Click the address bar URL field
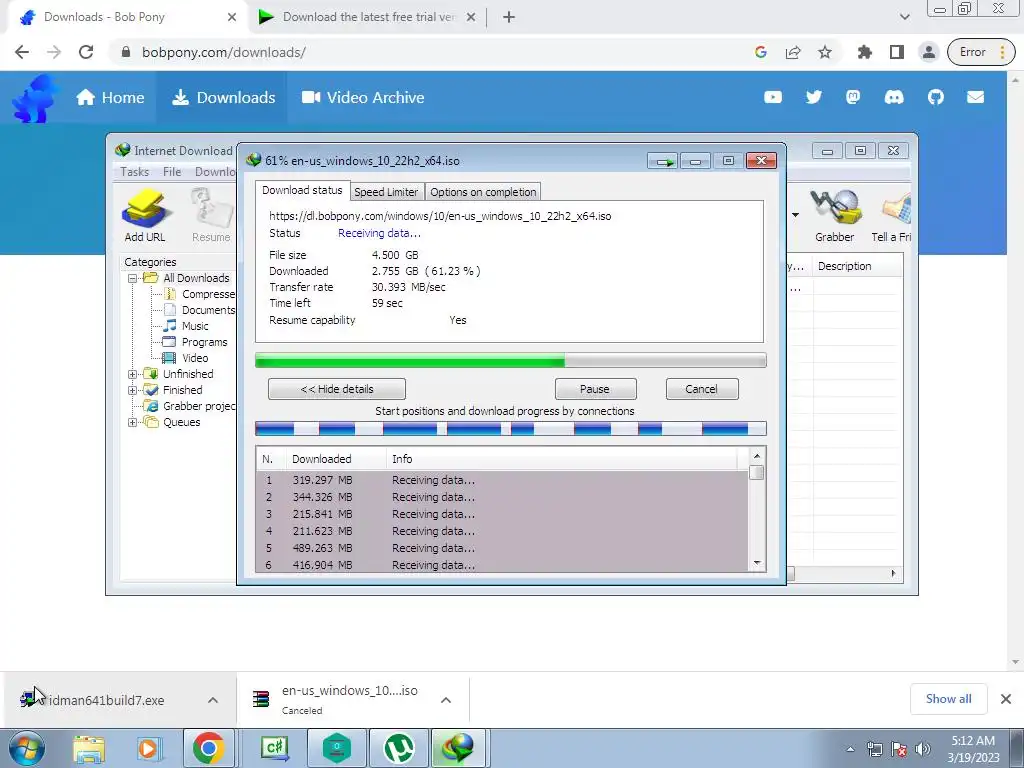Screen dimensions: 1024x768 tap(431, 52)
